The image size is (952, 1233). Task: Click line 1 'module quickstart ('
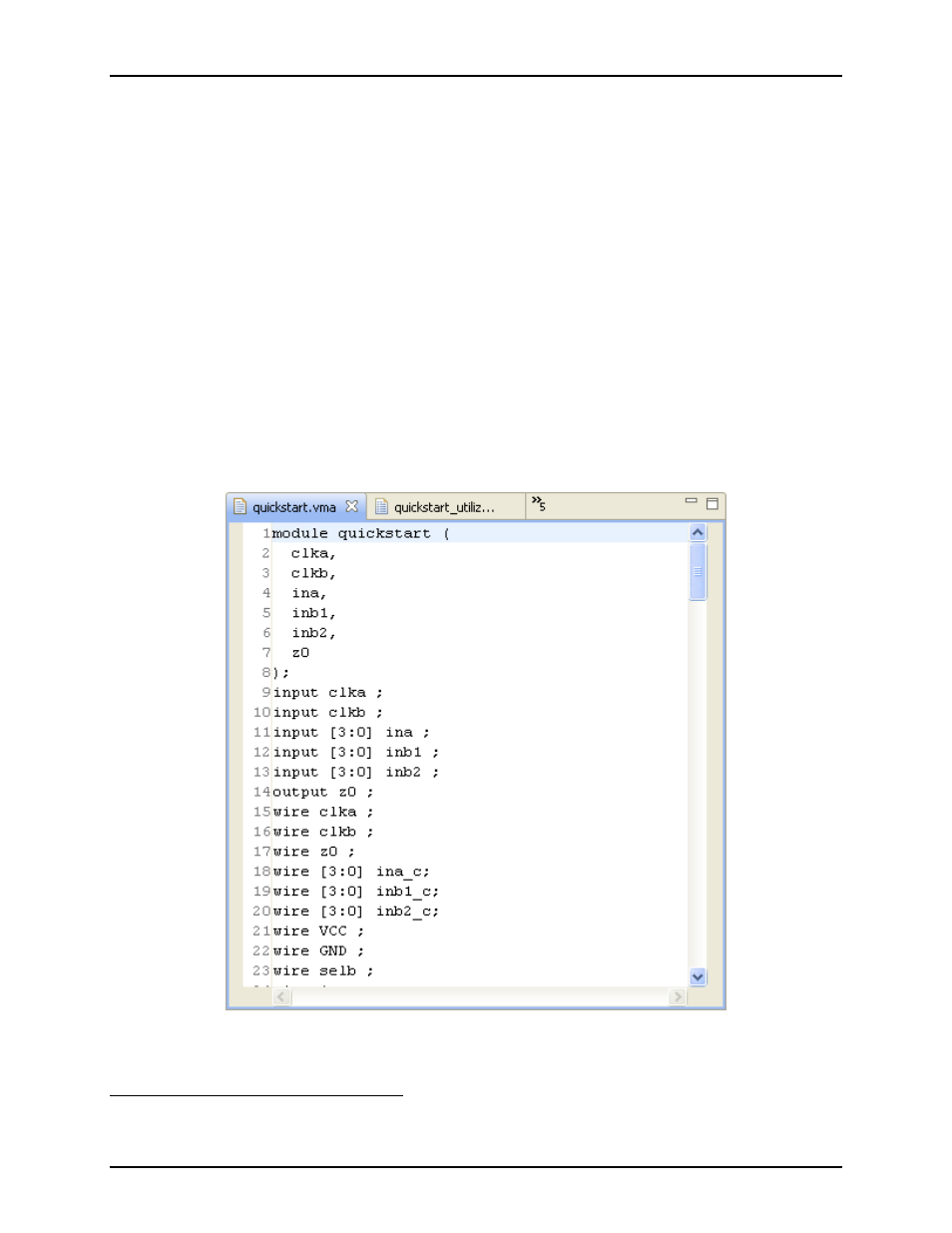pyautogui.click(x=361, y=533)
